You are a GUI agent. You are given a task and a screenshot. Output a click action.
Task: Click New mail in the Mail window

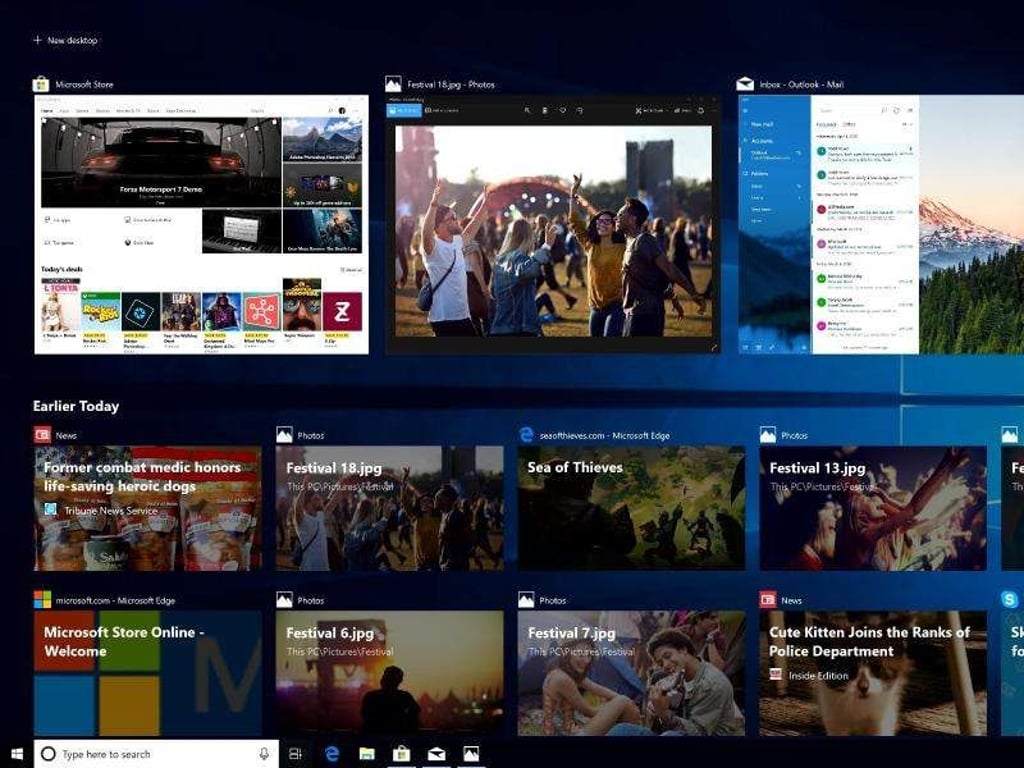pos(762,124)
